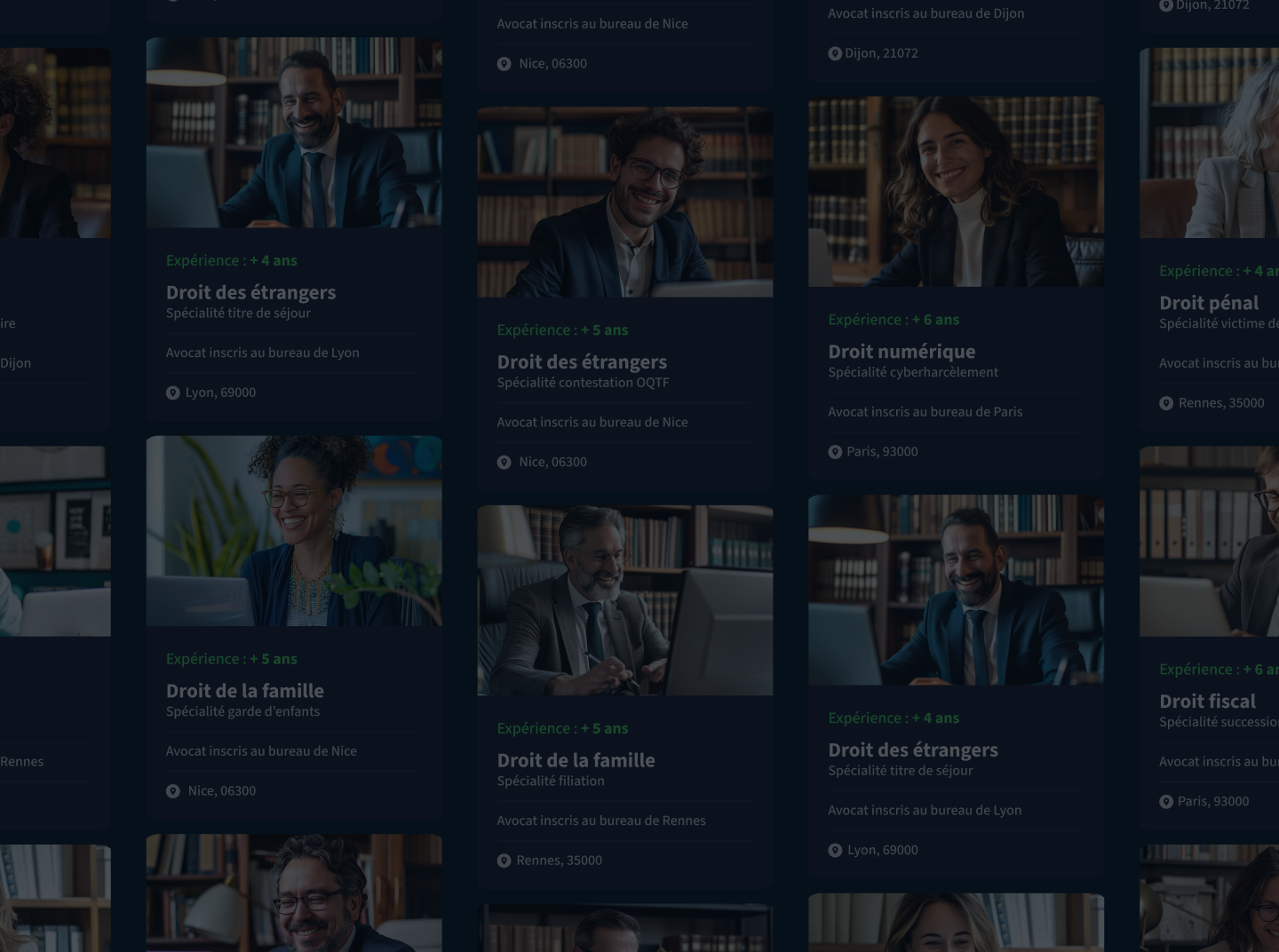
Task: Click Avocat inscrit au bureau de Paris
Action: (925, 412)
